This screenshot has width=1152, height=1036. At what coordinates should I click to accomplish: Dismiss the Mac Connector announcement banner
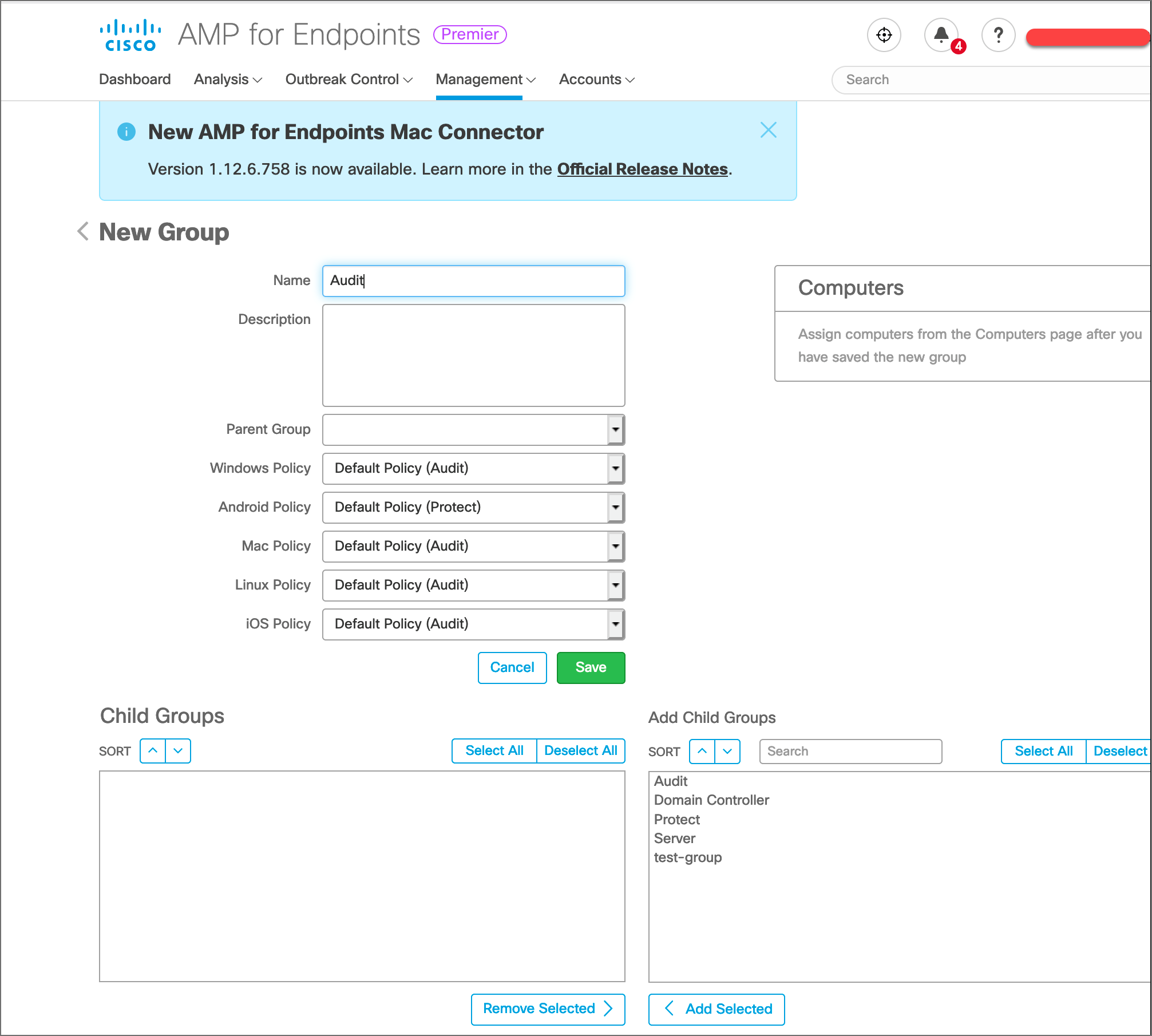(768, 131)
